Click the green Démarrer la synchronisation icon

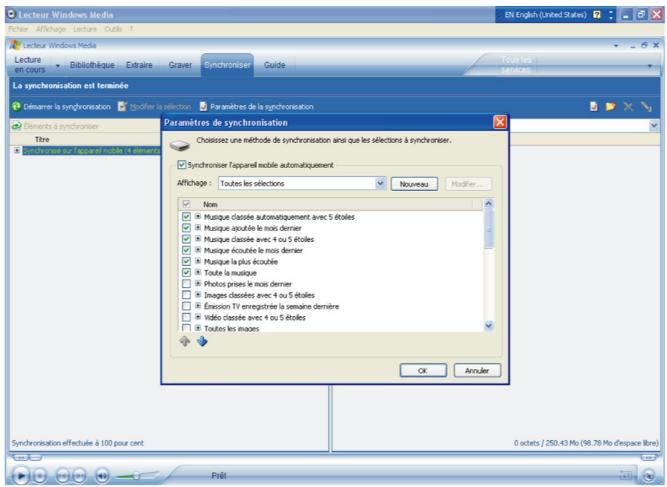(16, 106)
